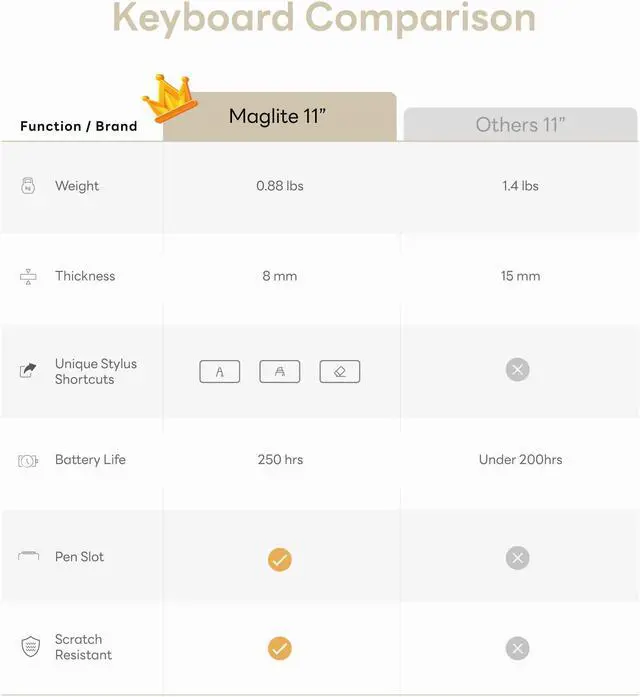The height and width of the screenshot is (697, 640).
Task: Click the middle stylus shortcut key icon
Action: (x=280, y=372)
